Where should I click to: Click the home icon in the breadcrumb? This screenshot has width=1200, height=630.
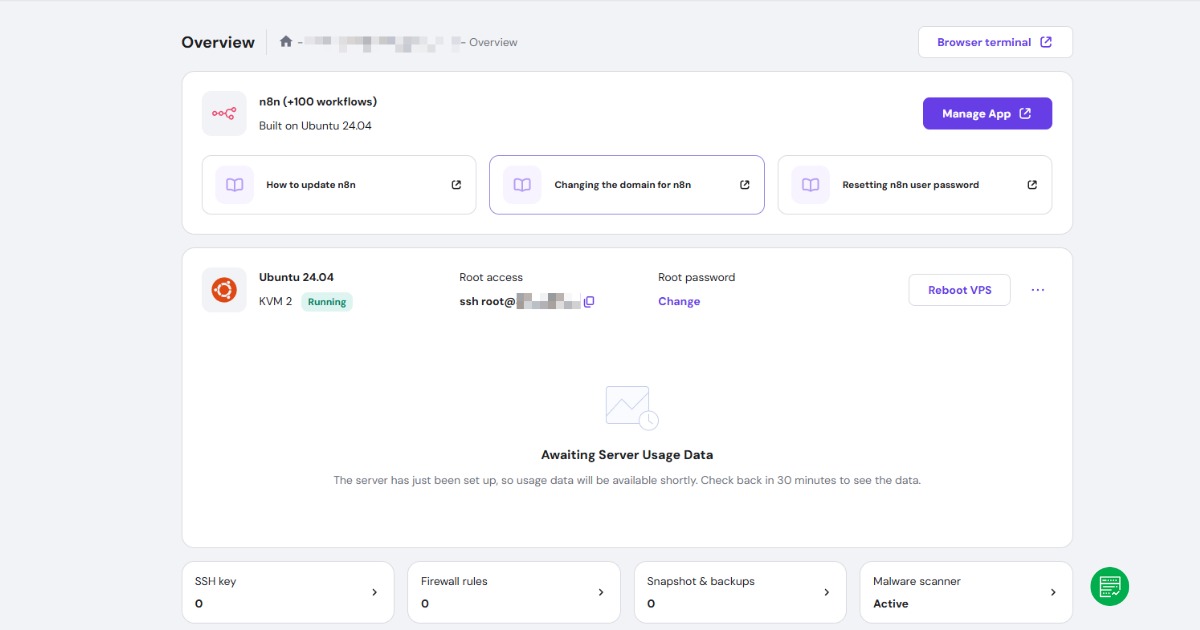[x=285, y=42]
